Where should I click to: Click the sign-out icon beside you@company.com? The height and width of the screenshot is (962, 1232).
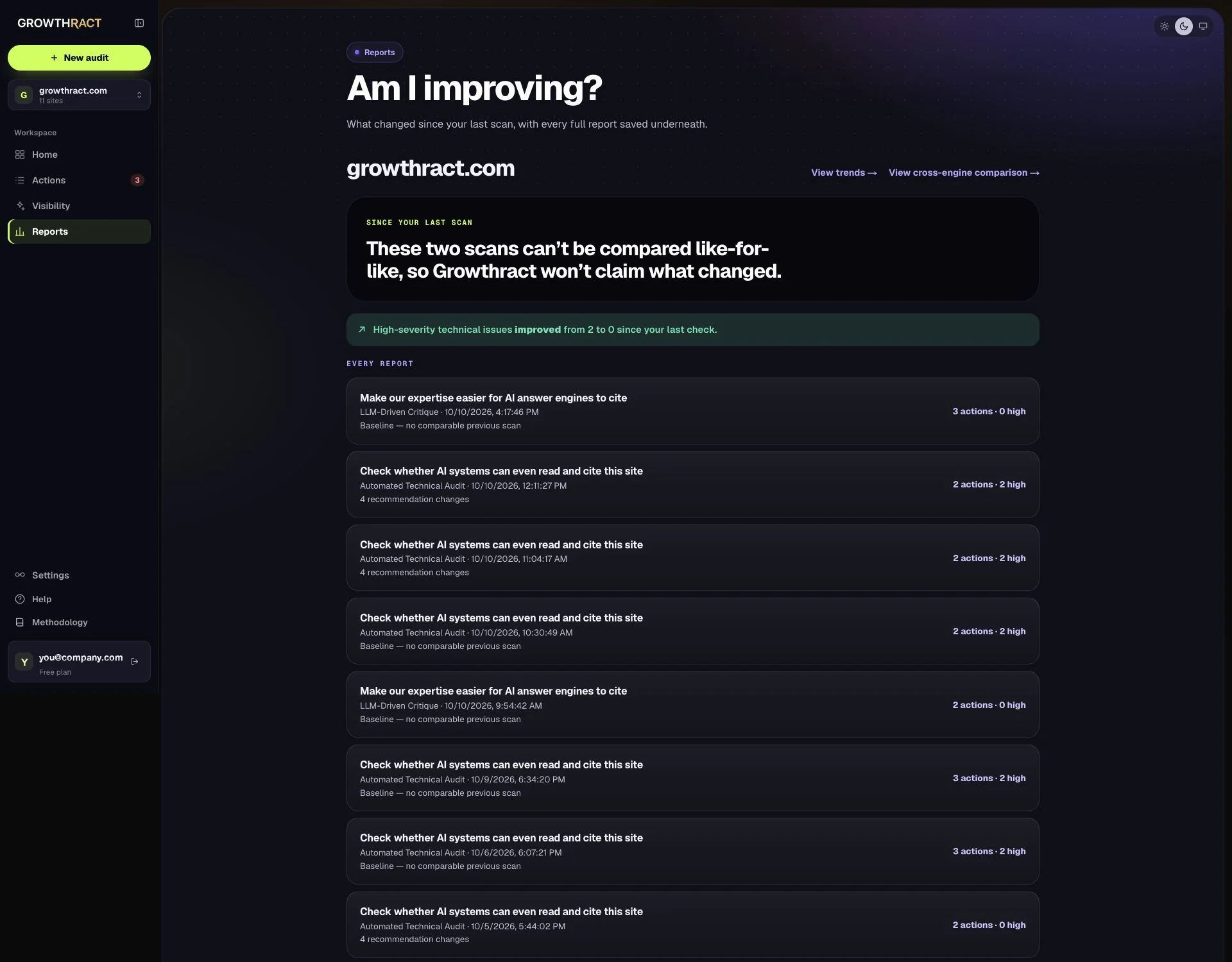pos(135,661)
